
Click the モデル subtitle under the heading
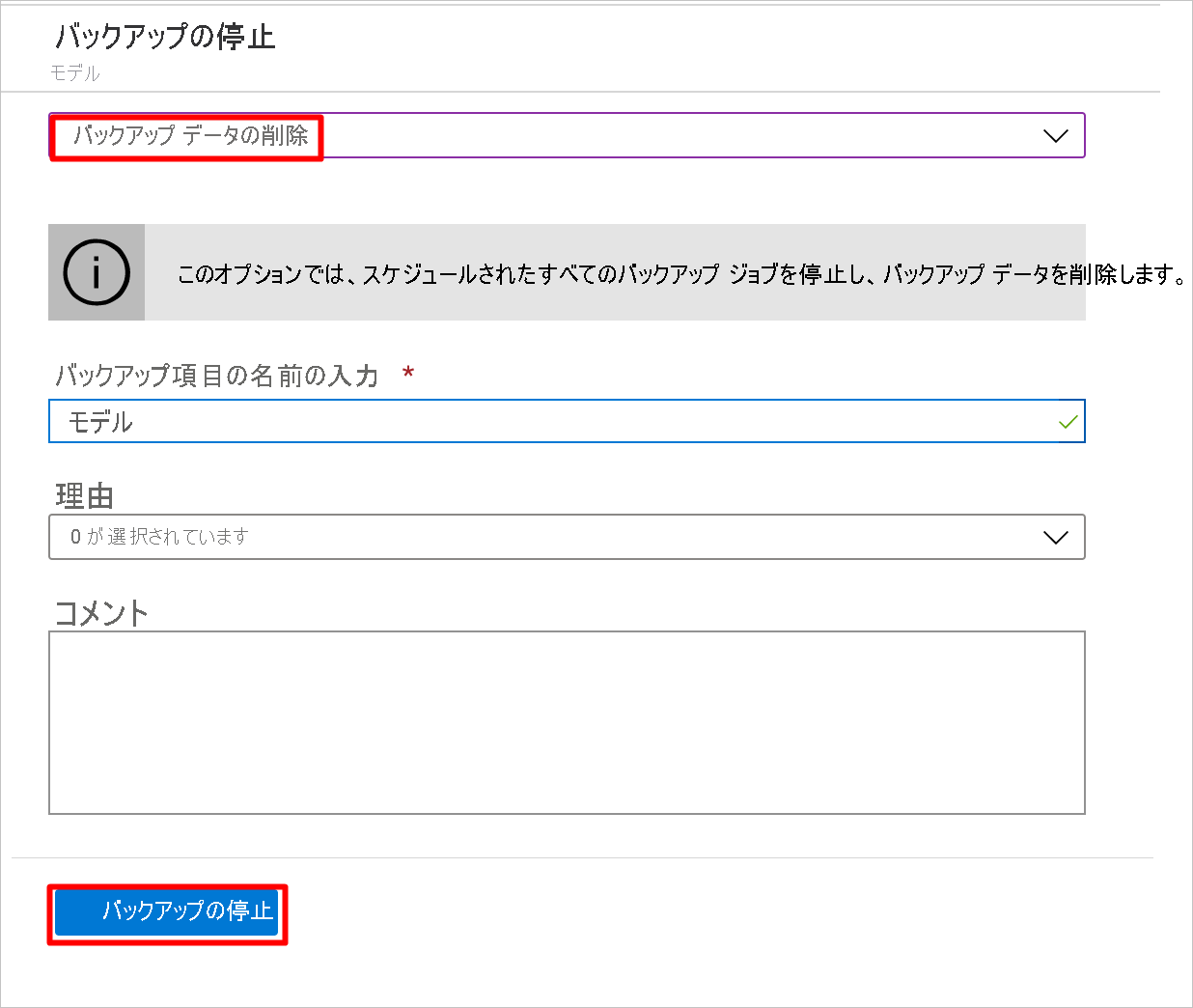(74, 73)
